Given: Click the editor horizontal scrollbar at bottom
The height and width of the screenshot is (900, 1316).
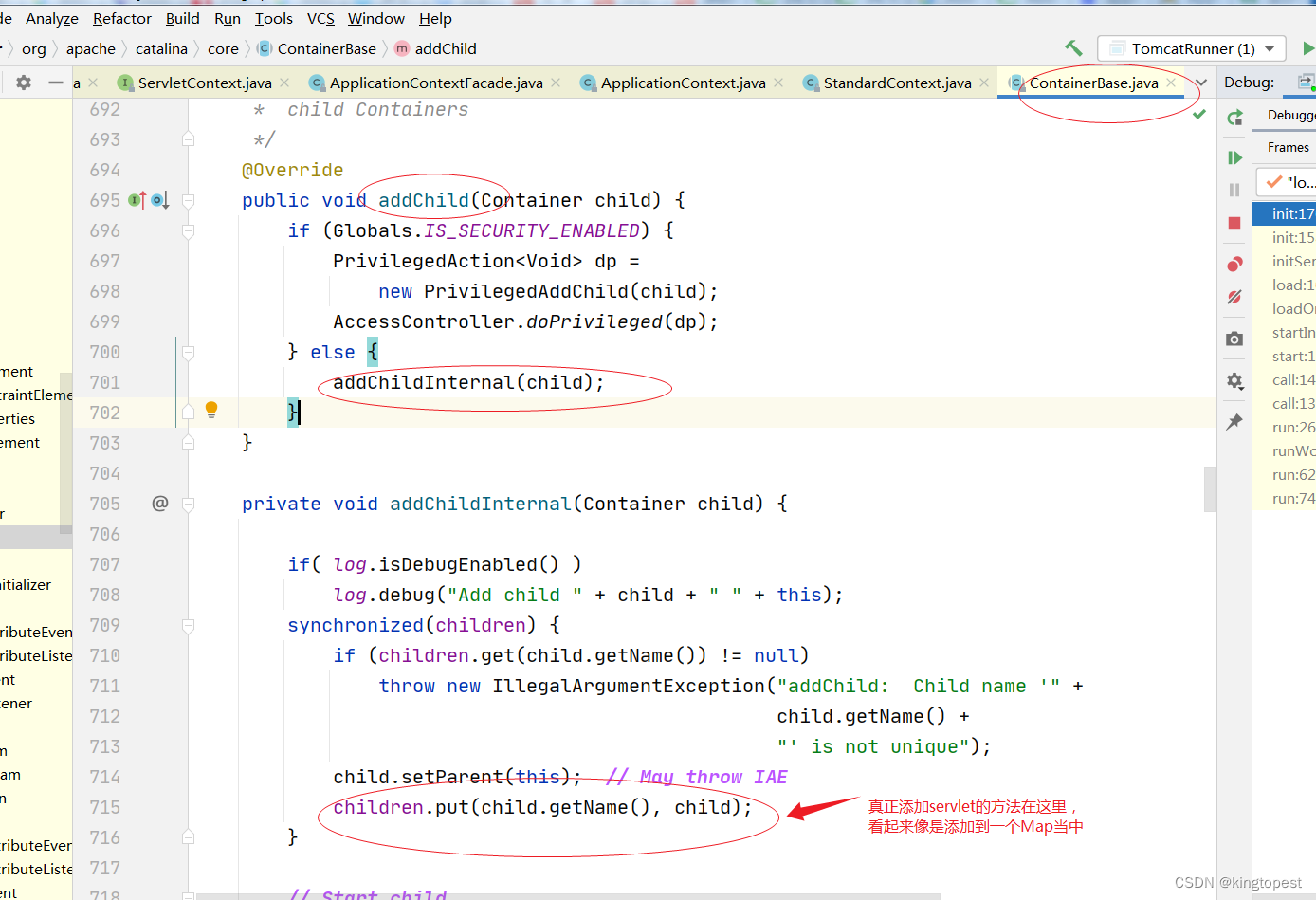Looking at the screenshot, I should [x=567, y=896].
